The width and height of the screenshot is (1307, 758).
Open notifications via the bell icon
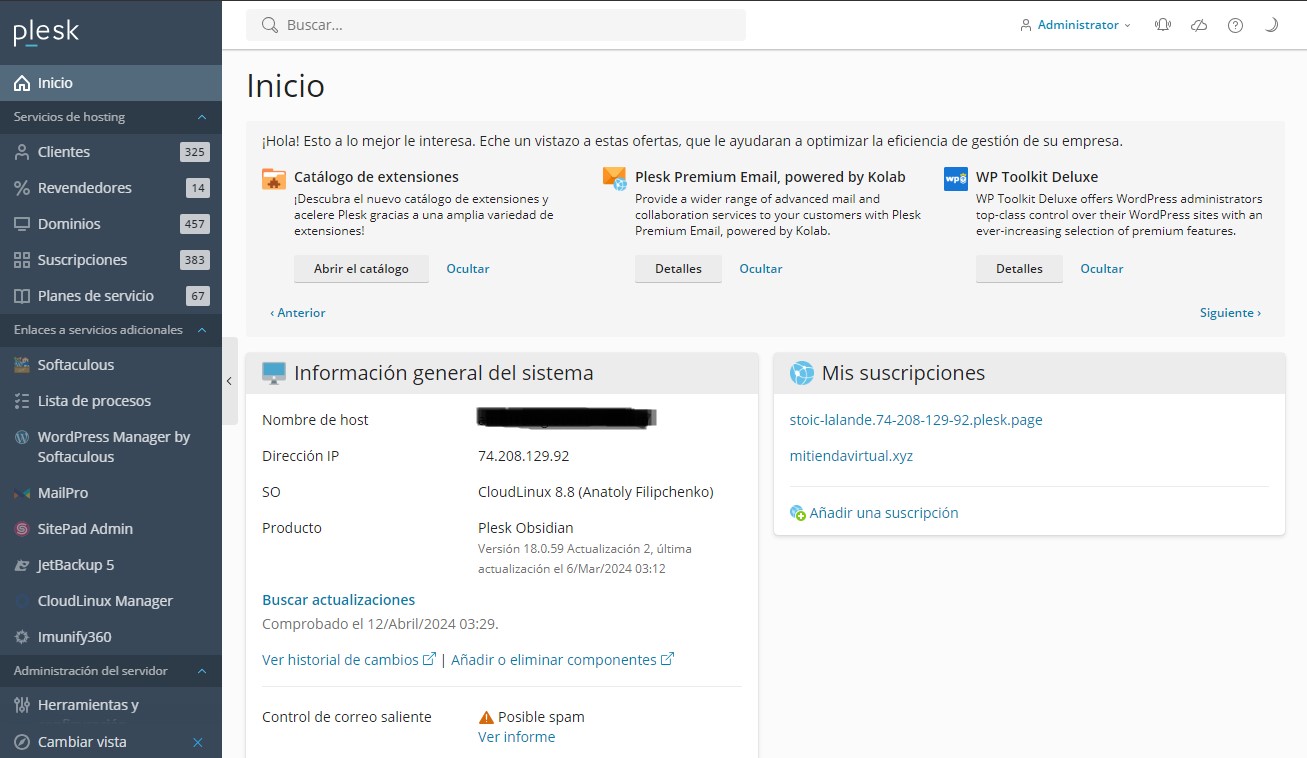pyautogui.click(x=1162, y=24)
